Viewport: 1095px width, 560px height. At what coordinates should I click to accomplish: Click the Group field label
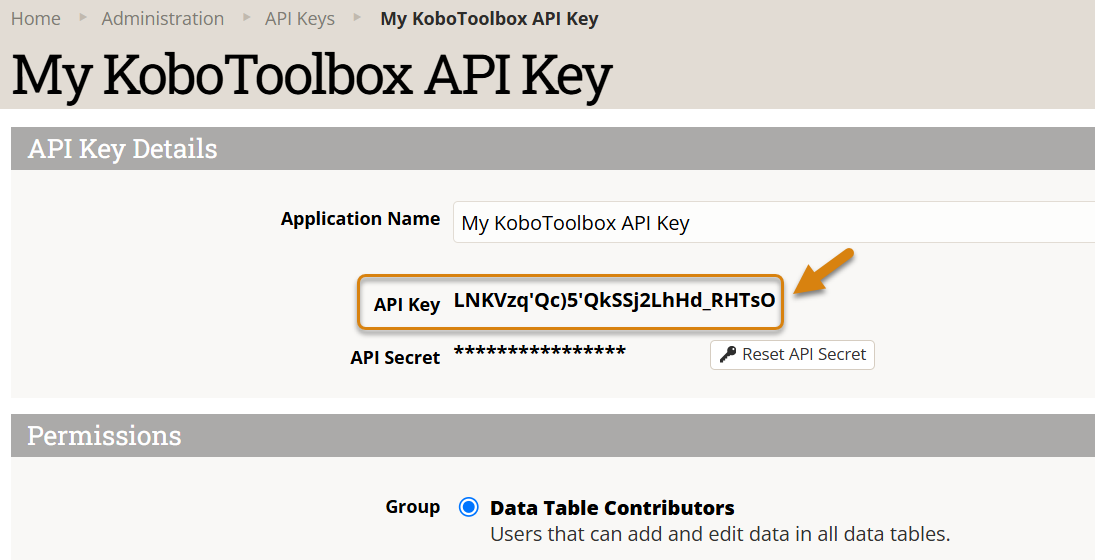click(412, 507)
